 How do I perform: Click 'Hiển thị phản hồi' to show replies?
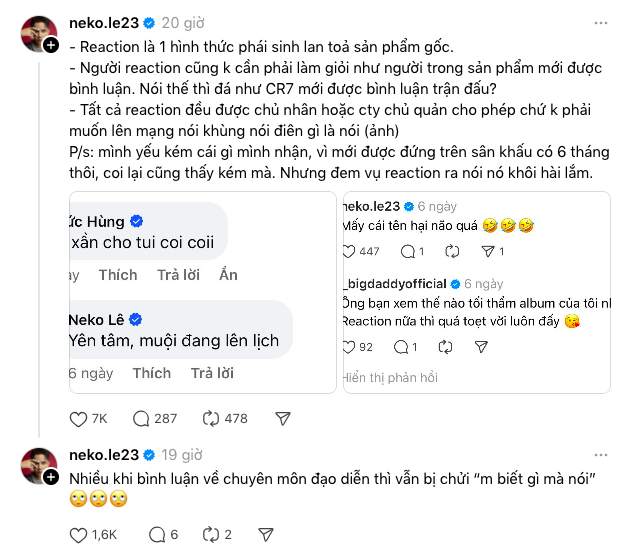[x=390, y=377]
